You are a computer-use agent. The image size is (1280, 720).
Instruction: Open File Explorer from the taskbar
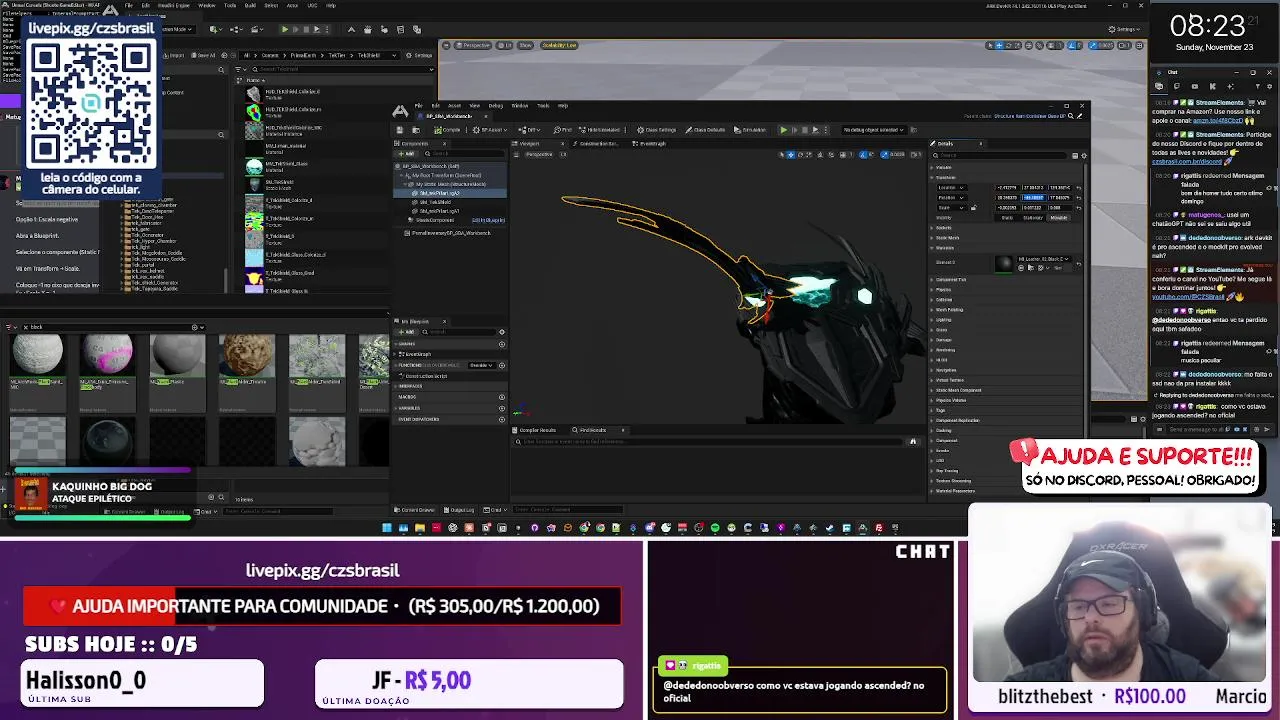pos(420,528)
